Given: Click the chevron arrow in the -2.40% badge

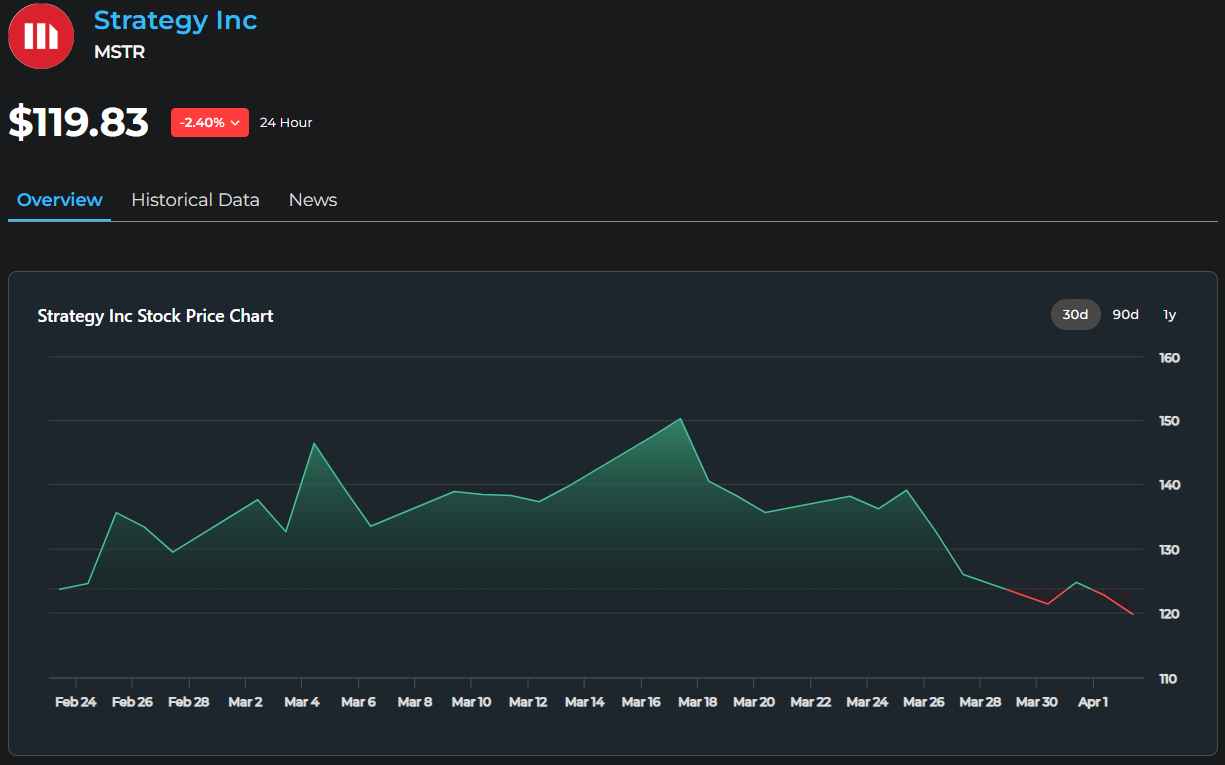Looking at the screenshot, I should pos(235,123).
